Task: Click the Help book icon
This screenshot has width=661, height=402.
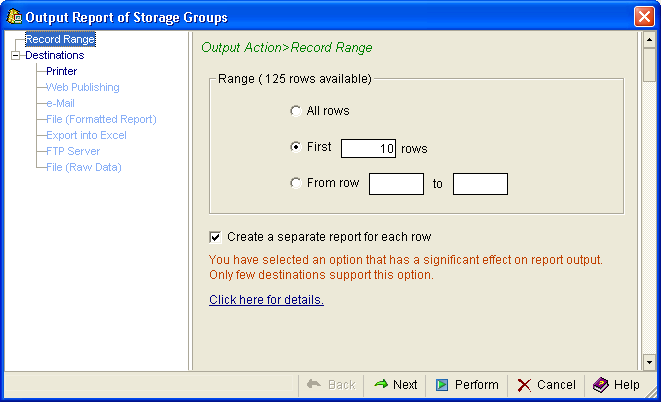Action: point(600,385)
